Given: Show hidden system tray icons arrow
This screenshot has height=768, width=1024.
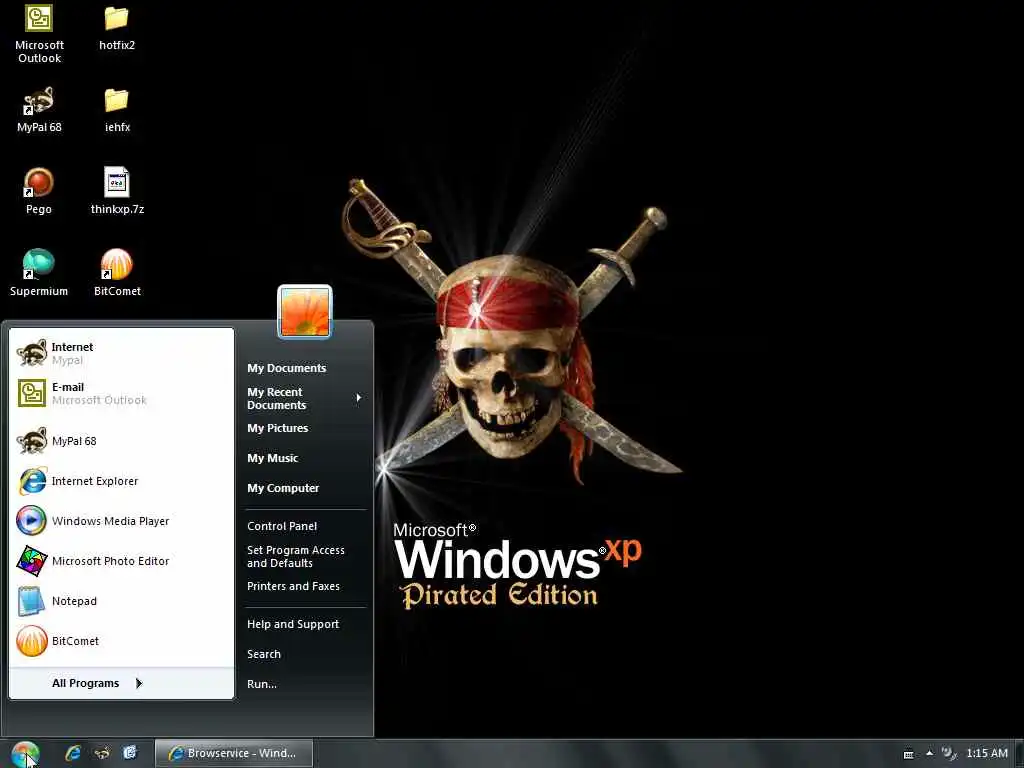Looking at the screenshot, I should tap(929, 753).
